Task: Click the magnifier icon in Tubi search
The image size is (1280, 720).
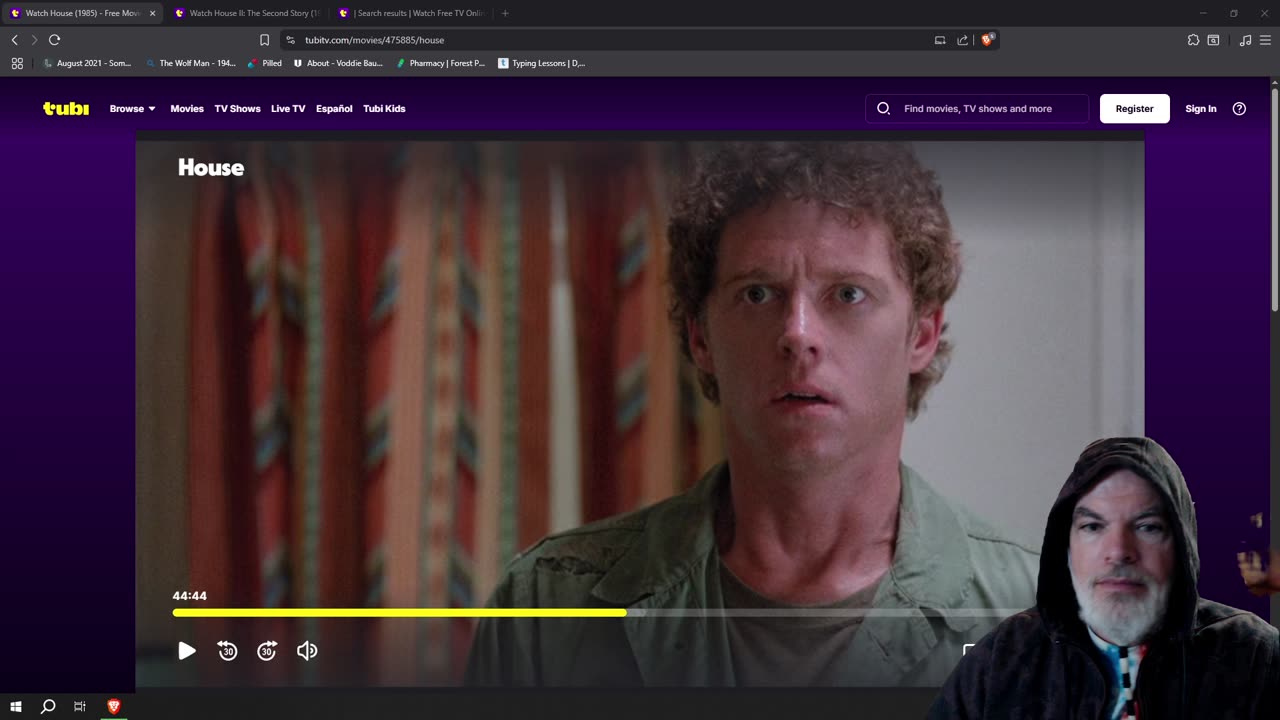Action: coord(883,108)
